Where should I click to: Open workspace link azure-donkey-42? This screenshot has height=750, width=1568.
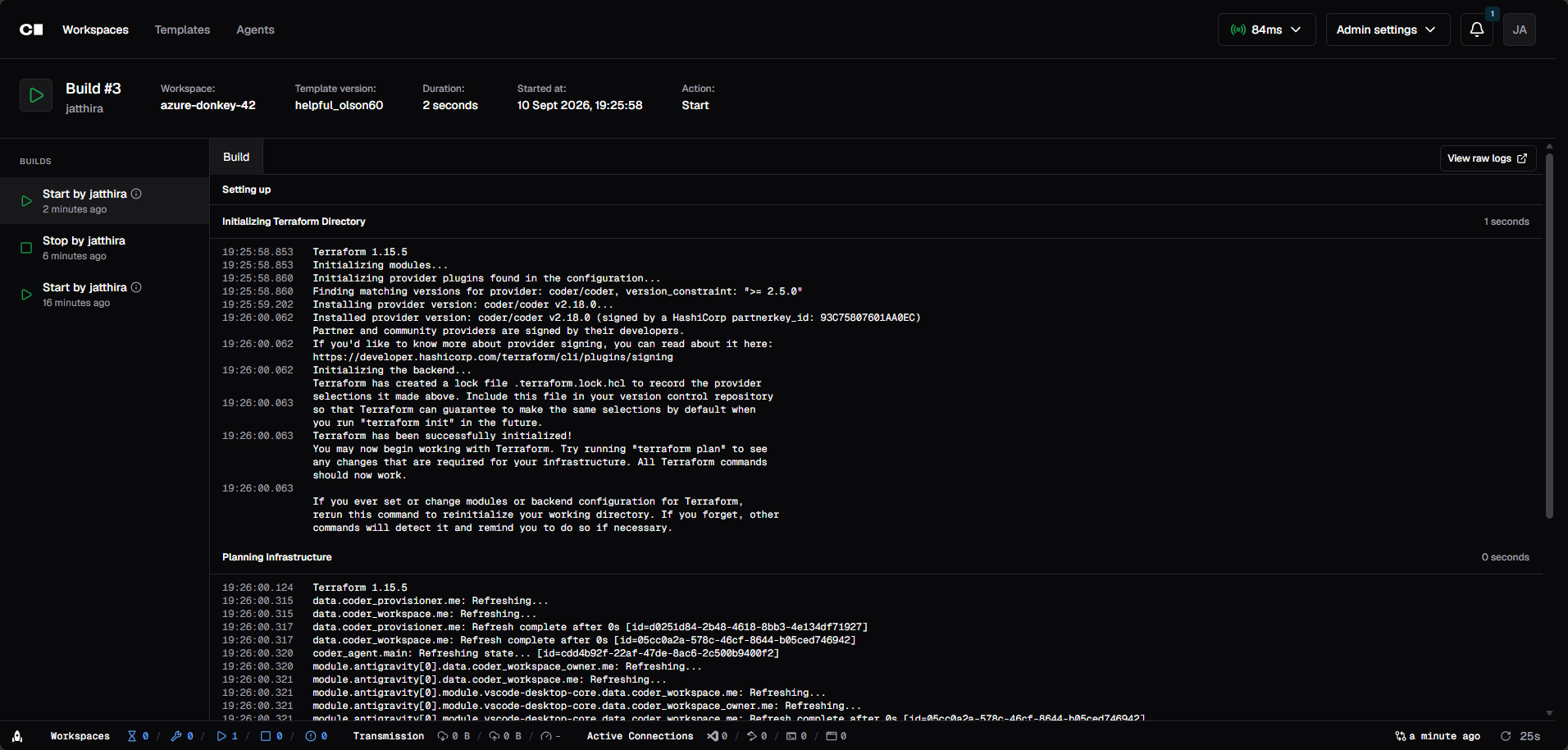click(207, 105)
